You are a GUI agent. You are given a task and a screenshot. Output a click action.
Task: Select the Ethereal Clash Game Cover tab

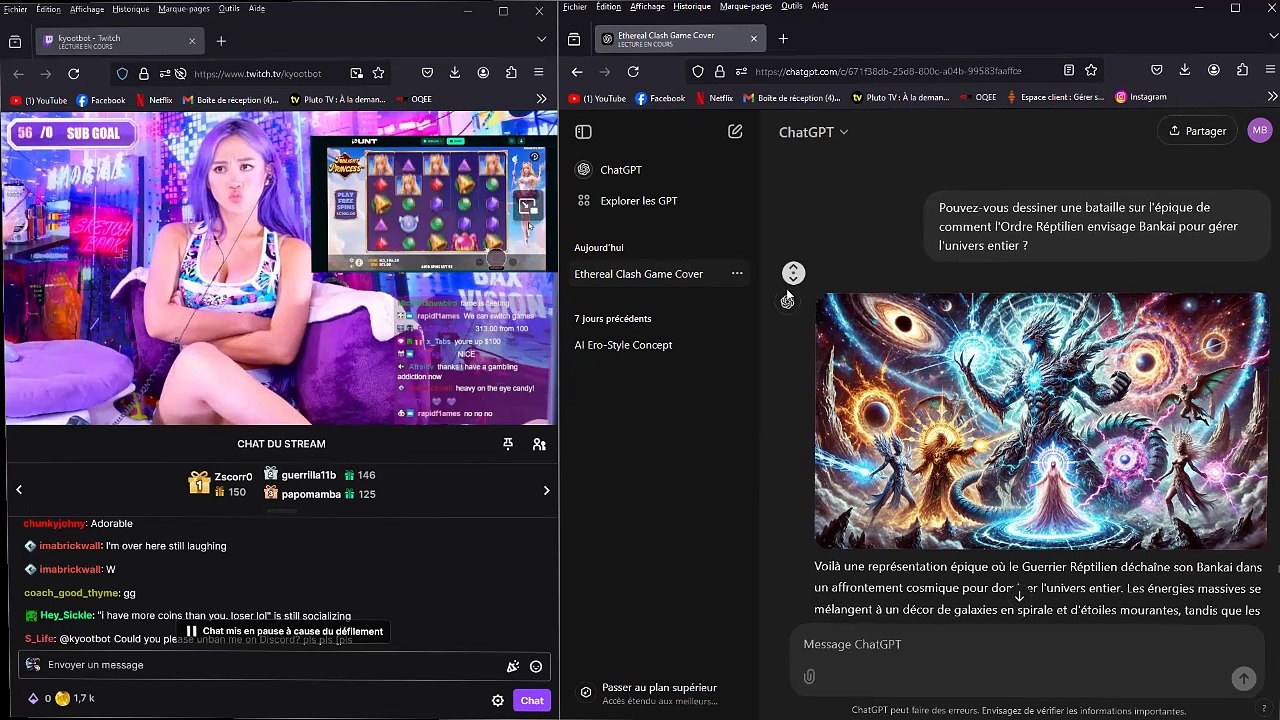(679, 39)
